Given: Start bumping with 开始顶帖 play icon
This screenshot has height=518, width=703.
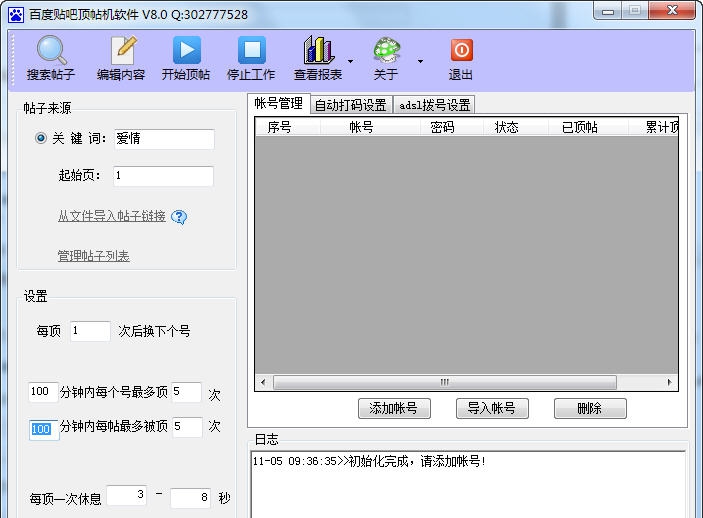Looking at the screenshot, I should click(186, 51).
